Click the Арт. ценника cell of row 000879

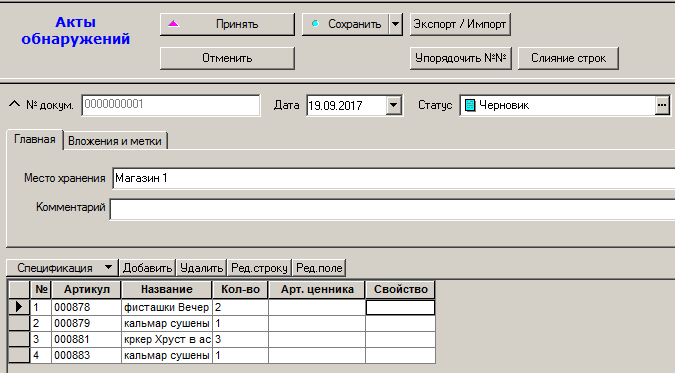click(x=317, y=323)
